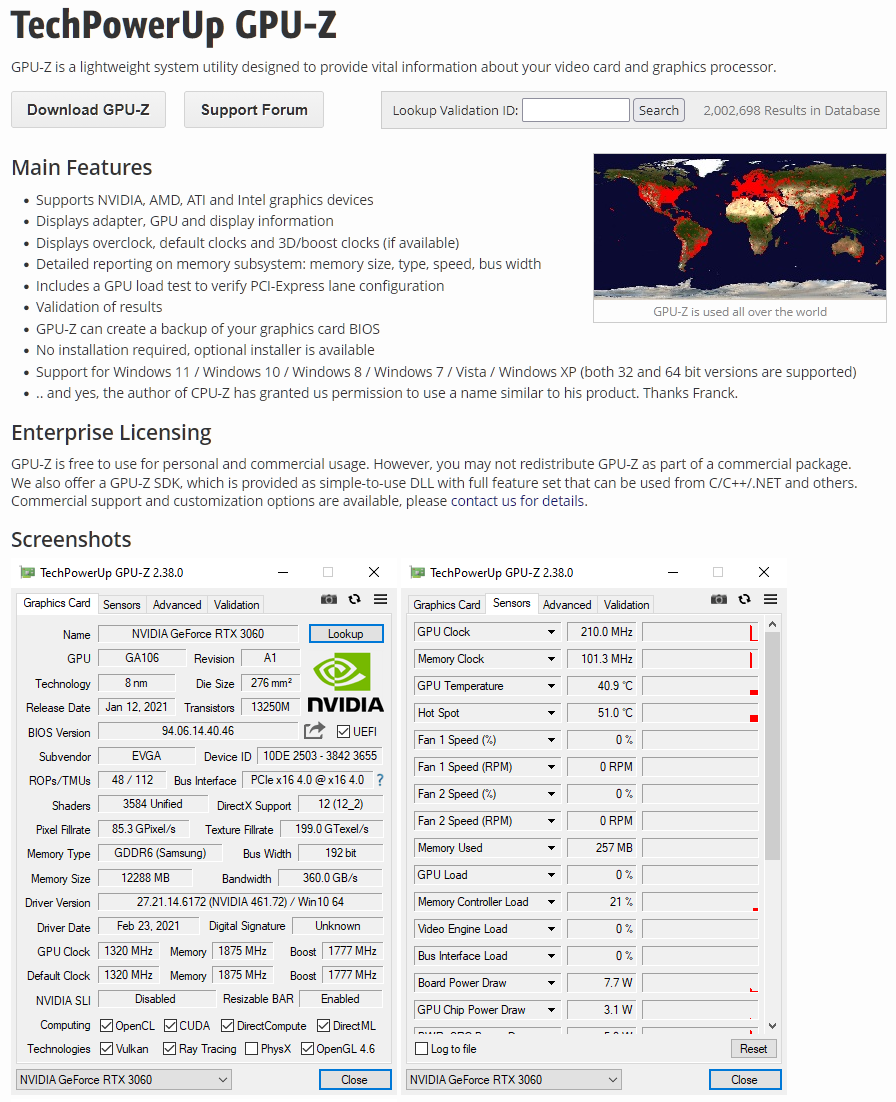This screenshot has width=896, height=1102.
Task: Click the BIOS version 94.06.14.40.46 field
Action: [198, 731]
